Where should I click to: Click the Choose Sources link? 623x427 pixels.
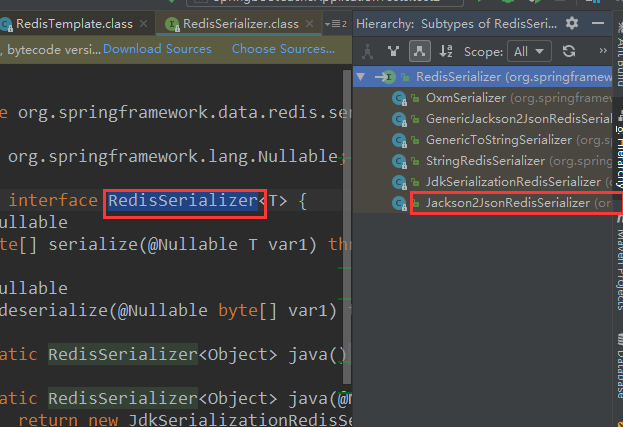283,49
